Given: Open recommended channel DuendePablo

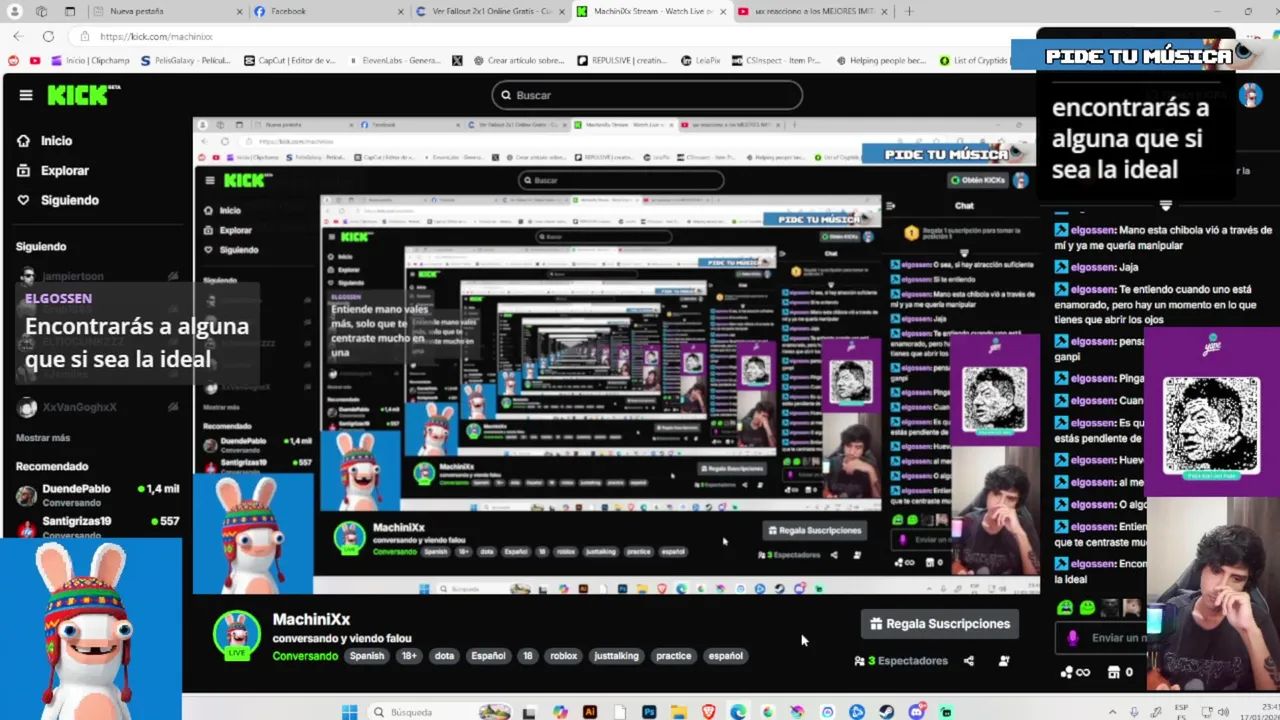Looking at the screenshot, I should [x=97, y=494].
